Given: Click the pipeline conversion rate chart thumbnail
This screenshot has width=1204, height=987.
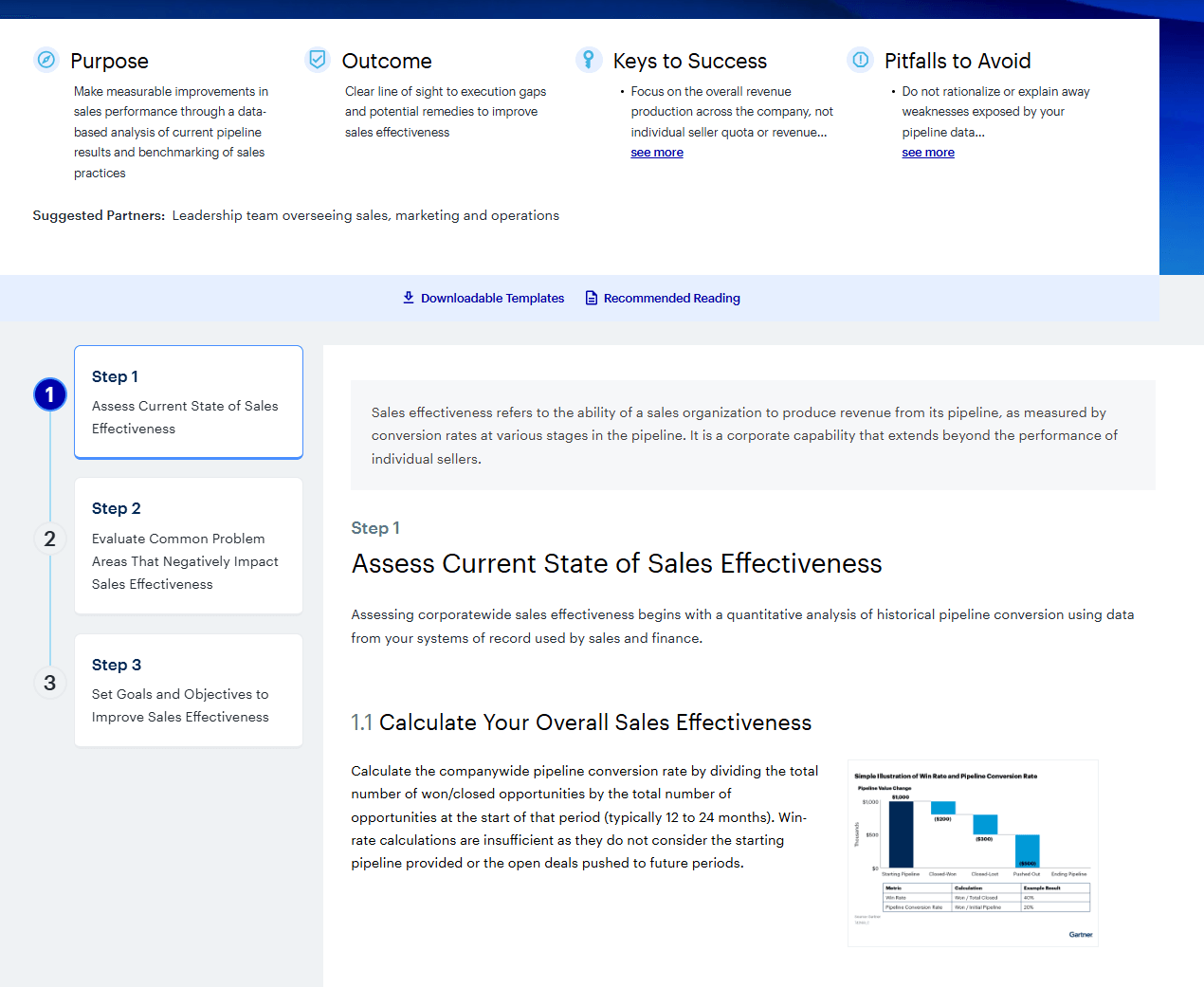Looking at the screenshot, I should 973,852.
